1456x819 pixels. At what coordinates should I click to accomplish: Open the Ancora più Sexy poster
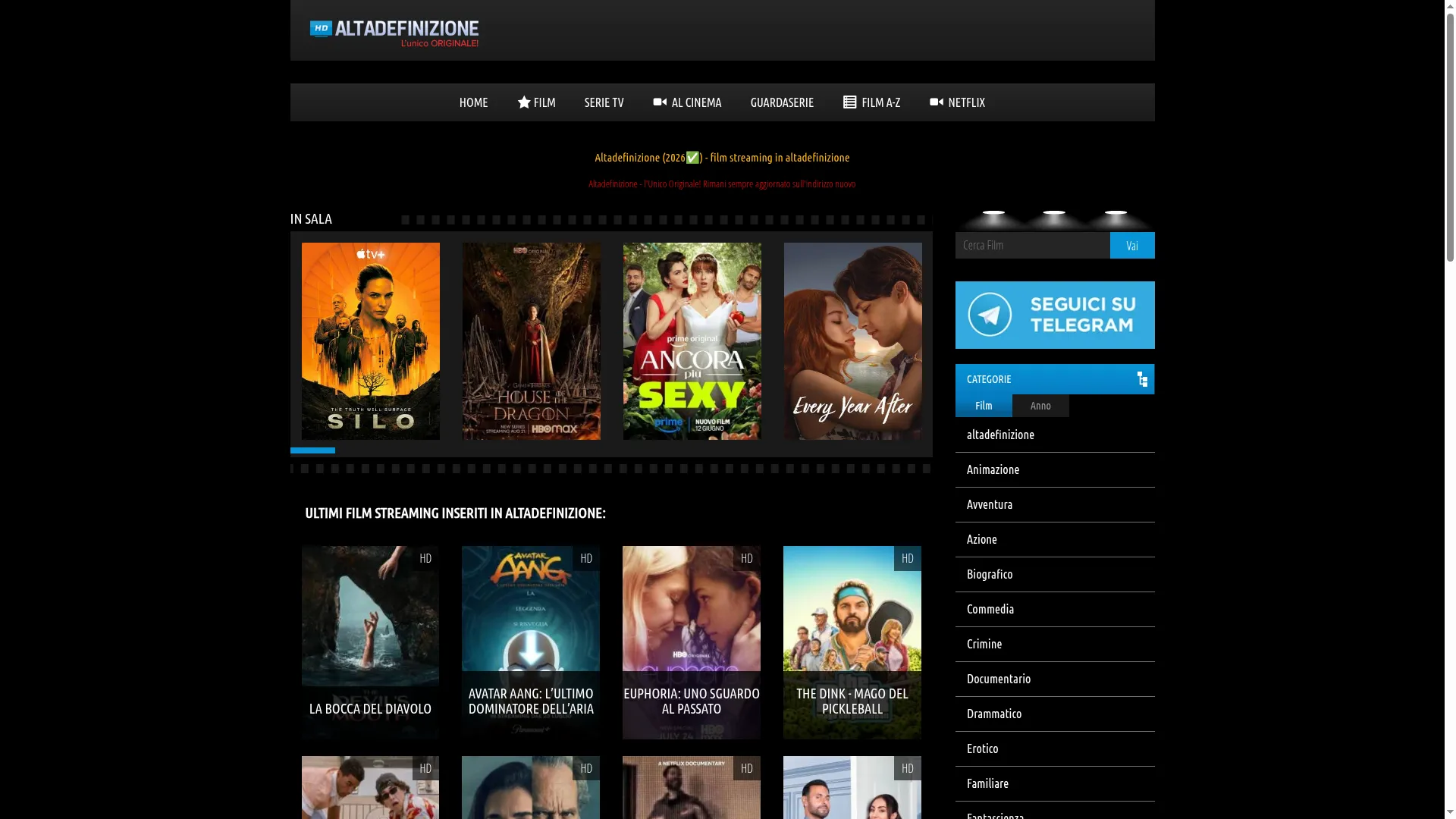pyautogui.click(x=692, y=341)
